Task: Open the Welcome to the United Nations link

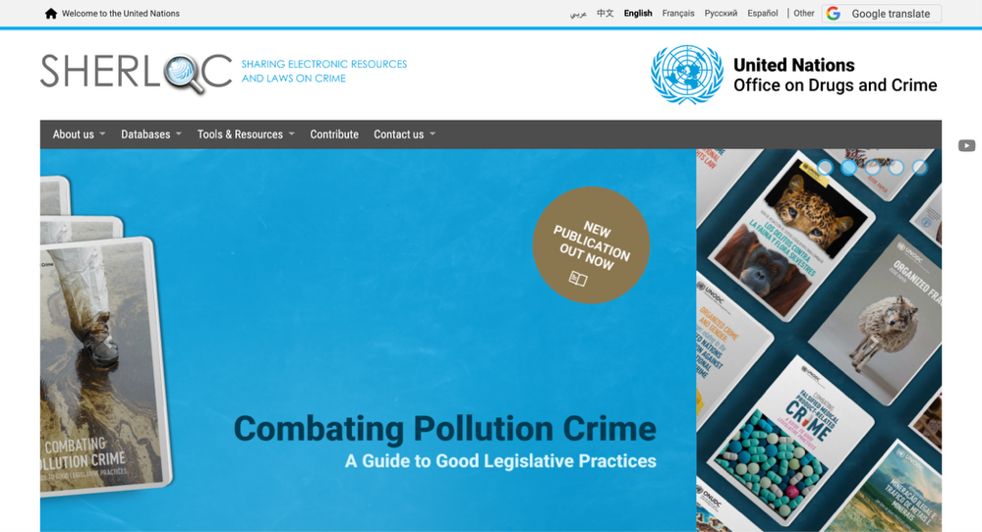Action: (120, 13)
